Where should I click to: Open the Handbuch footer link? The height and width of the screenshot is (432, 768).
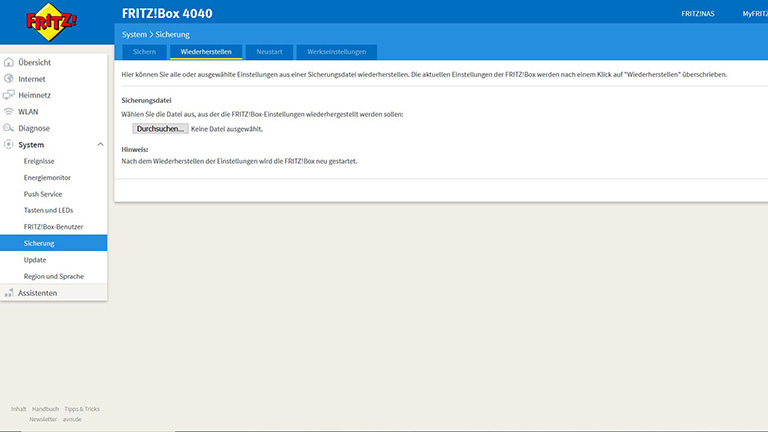click(x=45, y=409)
